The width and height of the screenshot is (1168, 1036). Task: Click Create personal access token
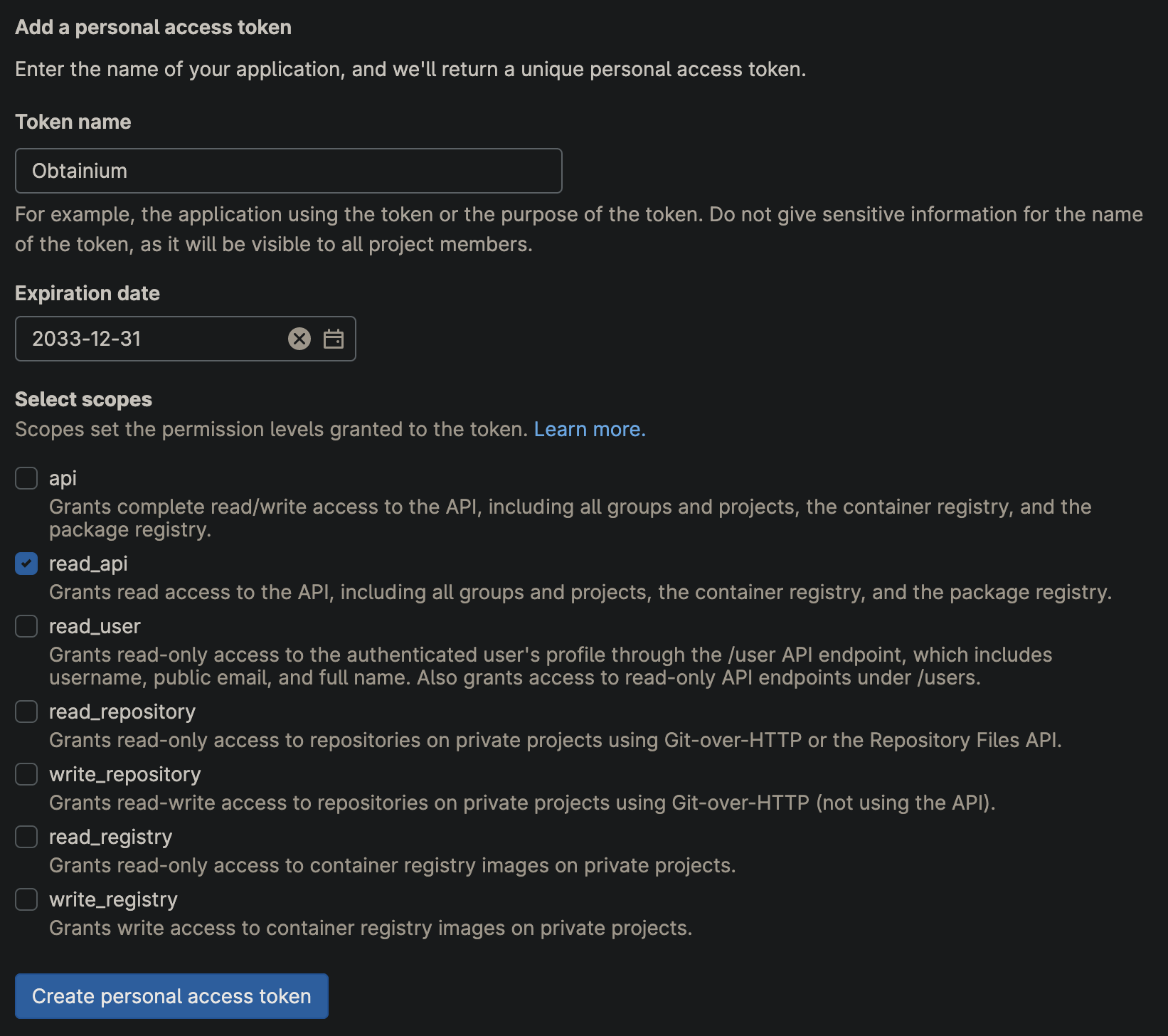(x=171, y=995)
